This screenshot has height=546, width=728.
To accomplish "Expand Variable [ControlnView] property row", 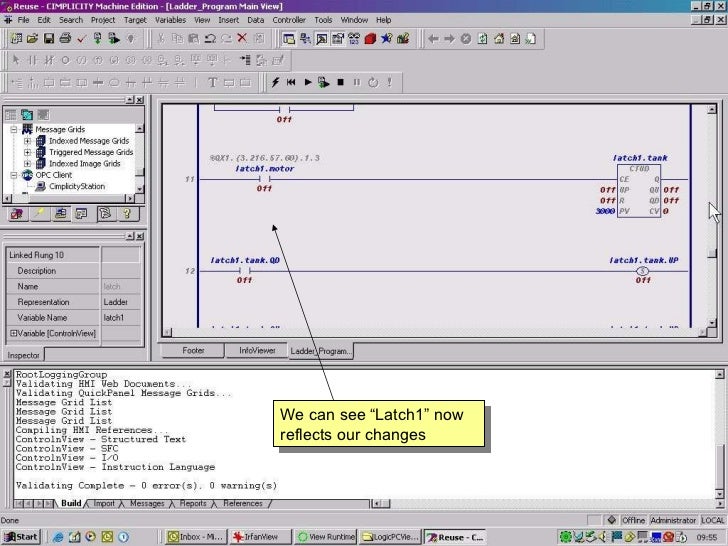I will (x=13, y=333).
